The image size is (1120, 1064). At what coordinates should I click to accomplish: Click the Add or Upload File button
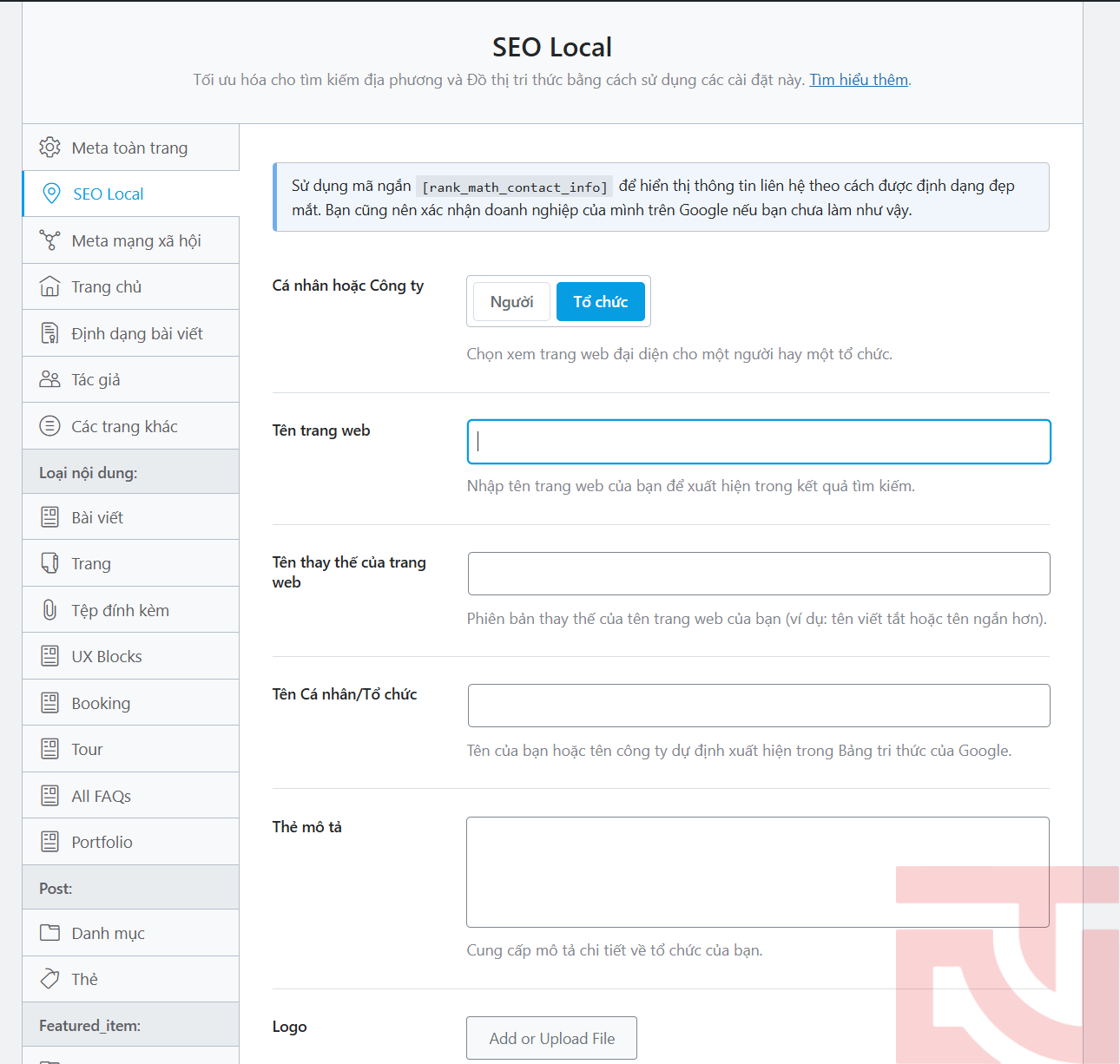(551, 1038)
